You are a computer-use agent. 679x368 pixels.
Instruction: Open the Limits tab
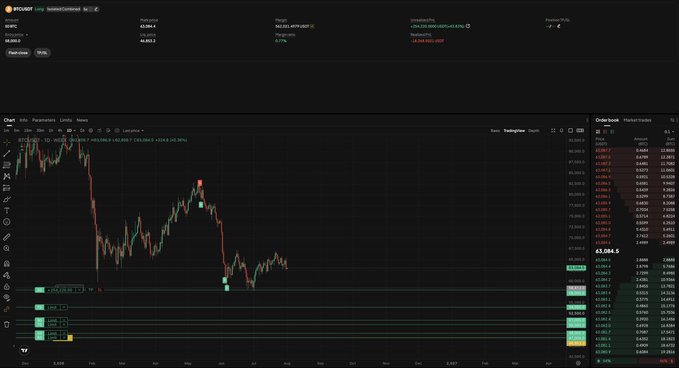66,120
